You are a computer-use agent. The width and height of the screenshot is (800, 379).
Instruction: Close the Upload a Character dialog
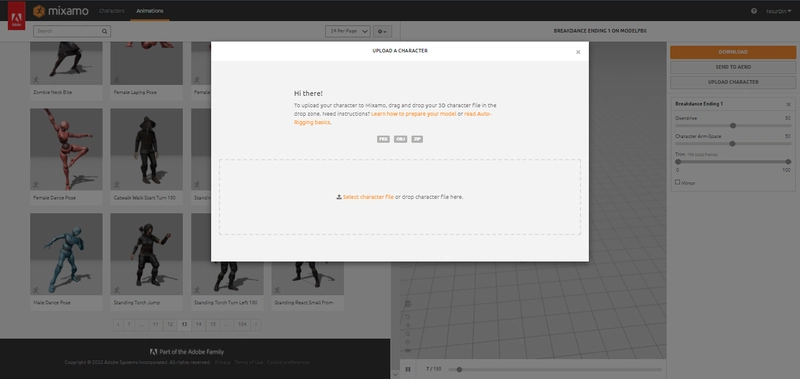pos(578,52)
